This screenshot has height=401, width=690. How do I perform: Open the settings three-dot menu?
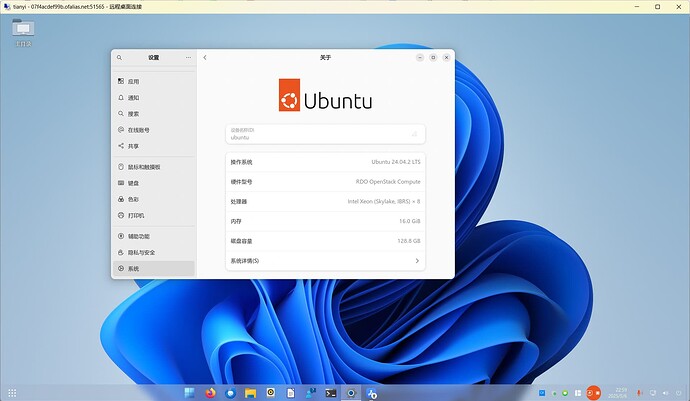(x=188, y=58)
